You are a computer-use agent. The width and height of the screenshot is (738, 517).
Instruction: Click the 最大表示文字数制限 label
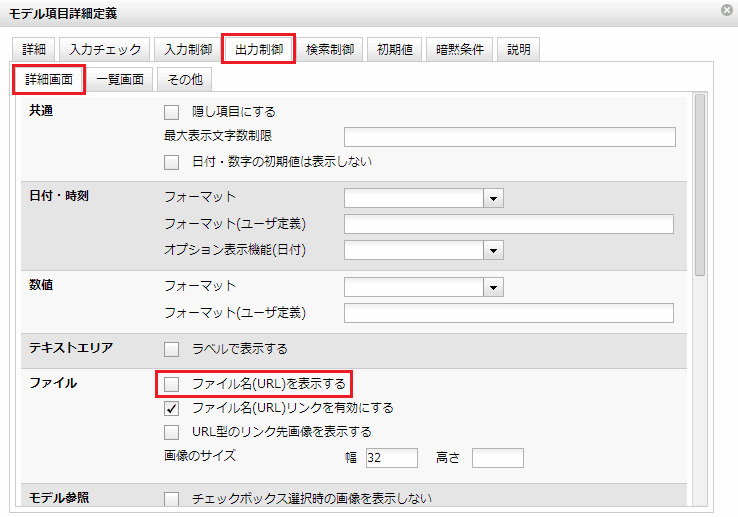[x=218, y=136]
